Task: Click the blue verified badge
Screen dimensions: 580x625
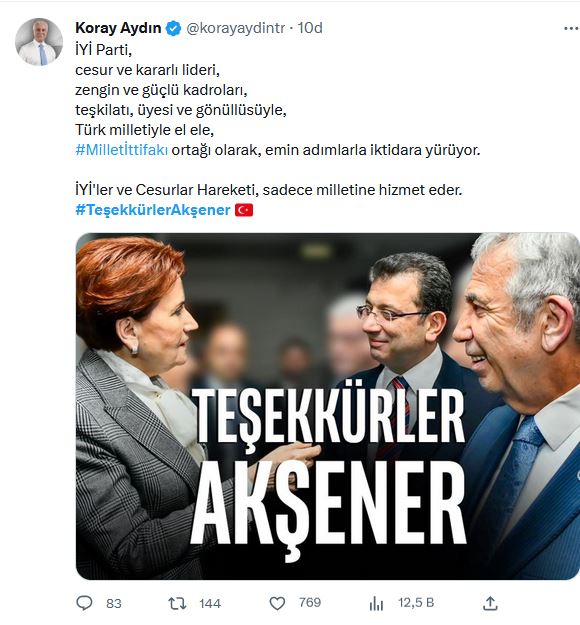Action: click(173, 28)
